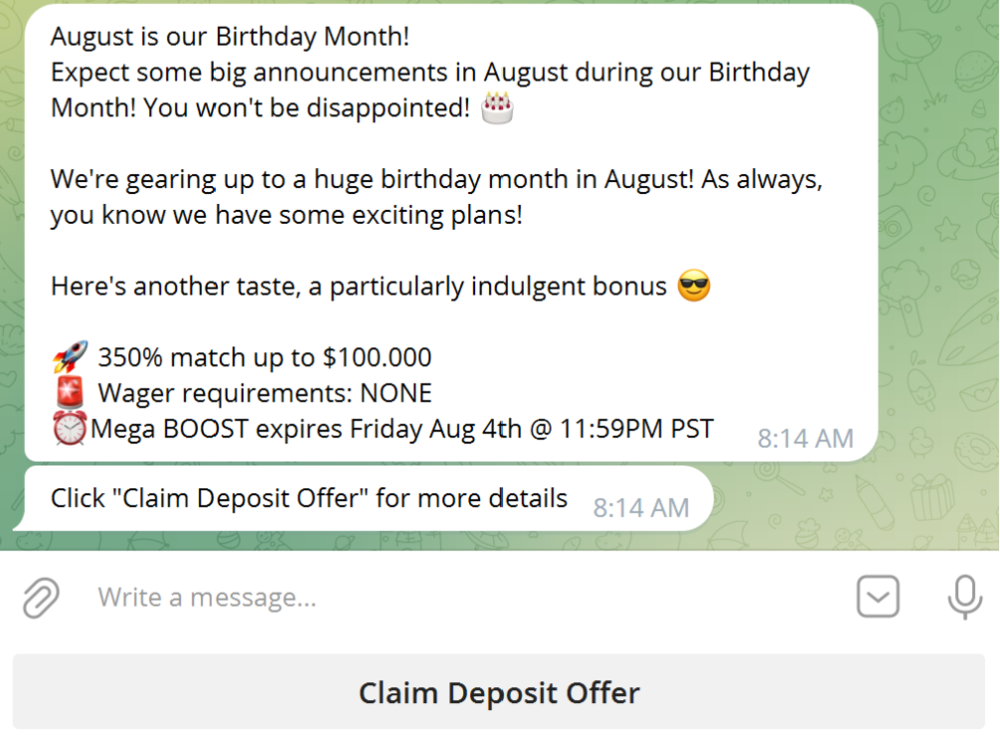Click the paperclip attach file icon
Viewport: 1000px width, 740px height.
click(41, 598)
